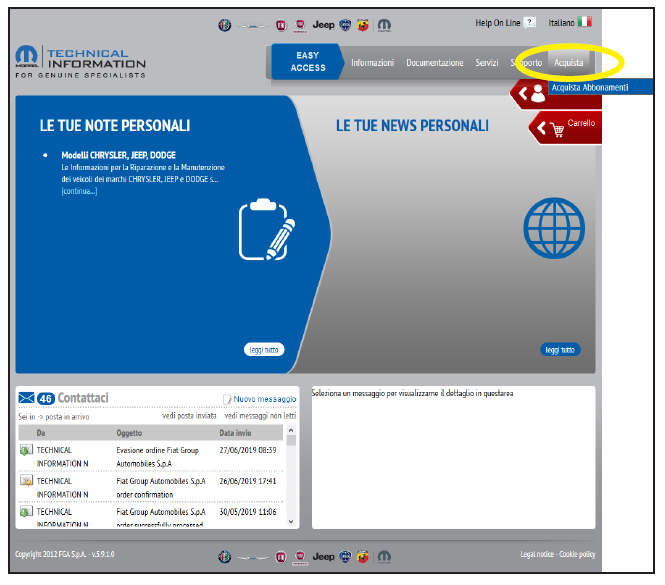Click the Help On Line link

[x=497, y=23]
